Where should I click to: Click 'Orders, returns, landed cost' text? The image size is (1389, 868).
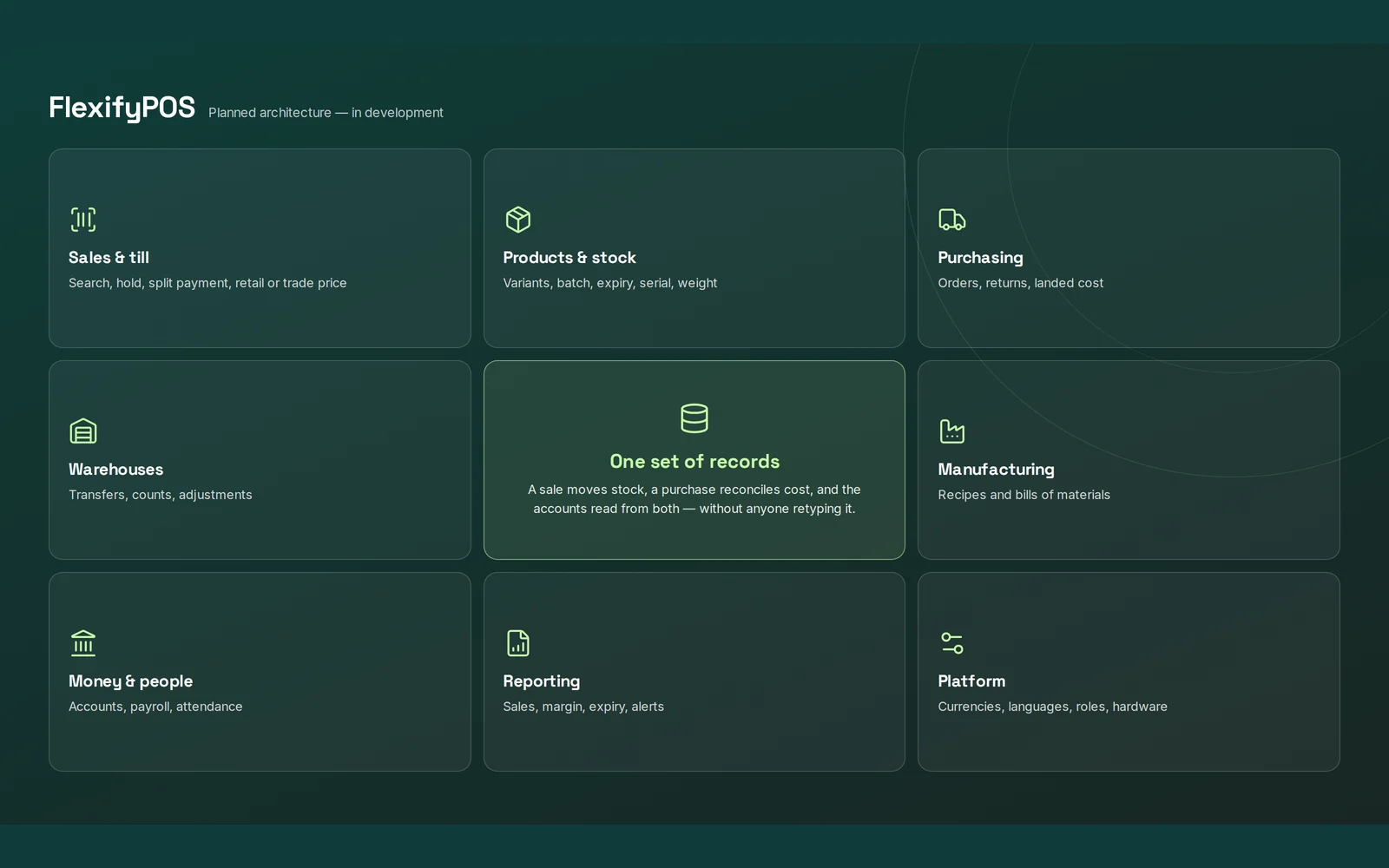pos(1021,283)
